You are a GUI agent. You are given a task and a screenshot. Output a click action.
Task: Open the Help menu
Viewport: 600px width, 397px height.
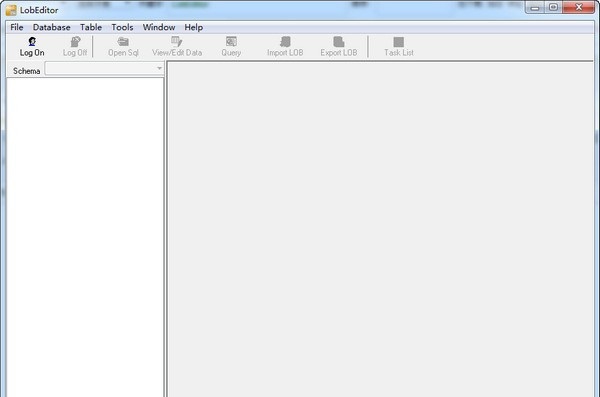click(194, 27)
